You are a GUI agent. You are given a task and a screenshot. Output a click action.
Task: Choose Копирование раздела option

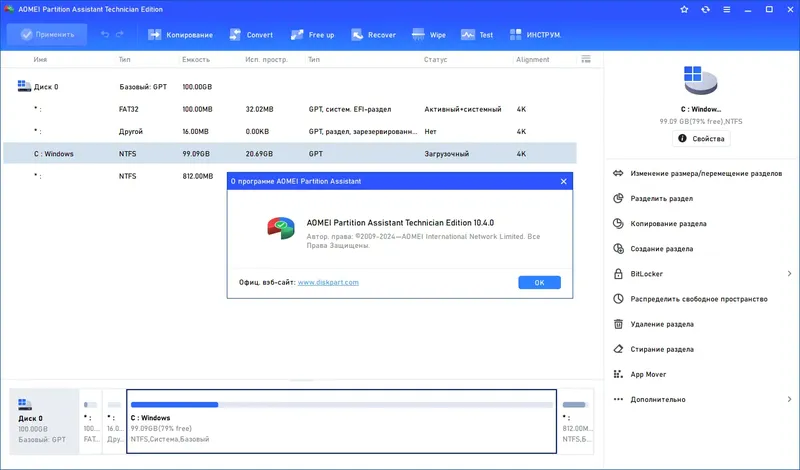click(668, 224)
